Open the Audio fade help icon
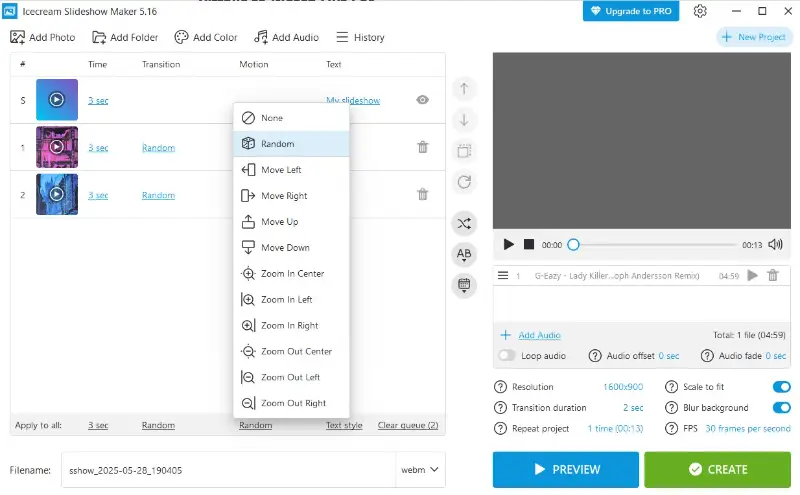This screenshot has height=495, width=800. click(x=707, y=356)
